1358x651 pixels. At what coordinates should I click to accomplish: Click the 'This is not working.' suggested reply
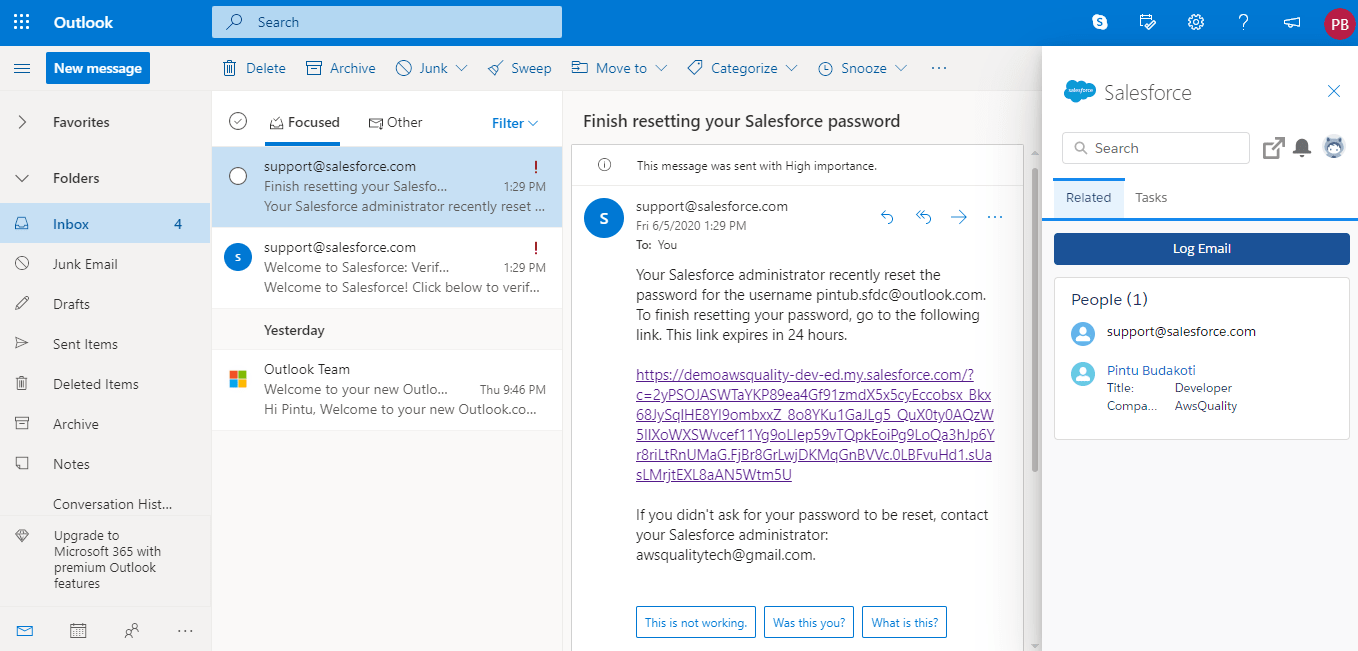(696, 622)
